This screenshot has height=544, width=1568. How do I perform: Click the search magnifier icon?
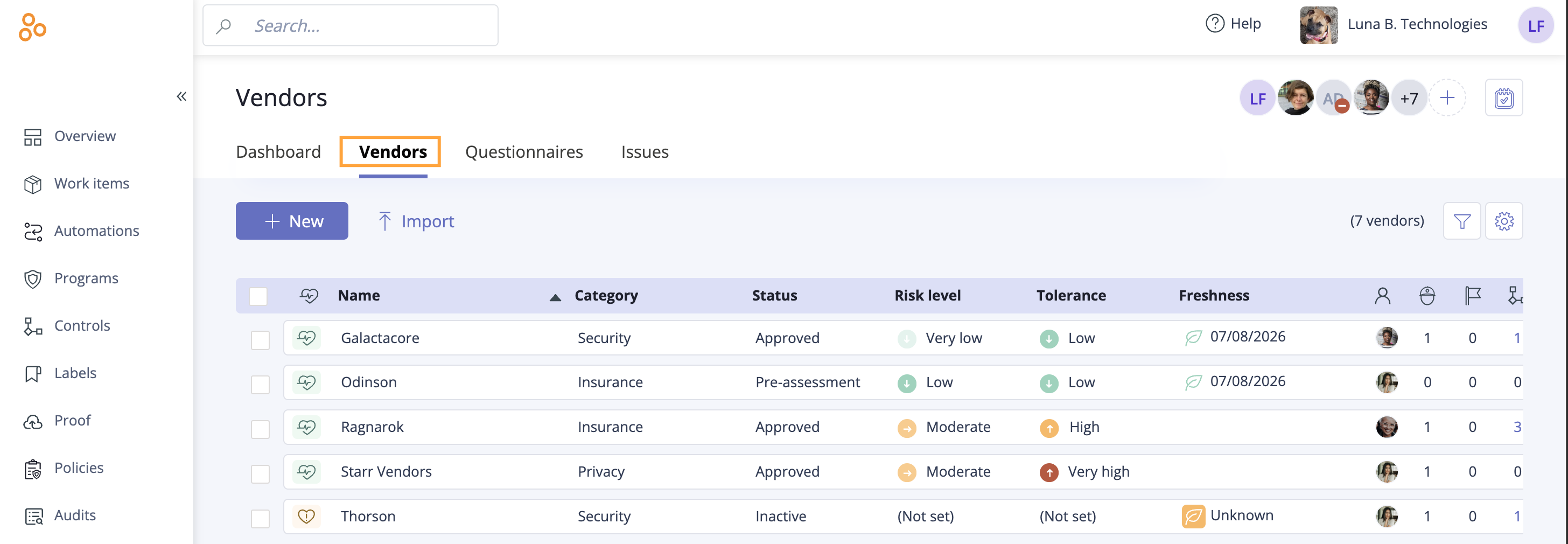pos(224,26)
